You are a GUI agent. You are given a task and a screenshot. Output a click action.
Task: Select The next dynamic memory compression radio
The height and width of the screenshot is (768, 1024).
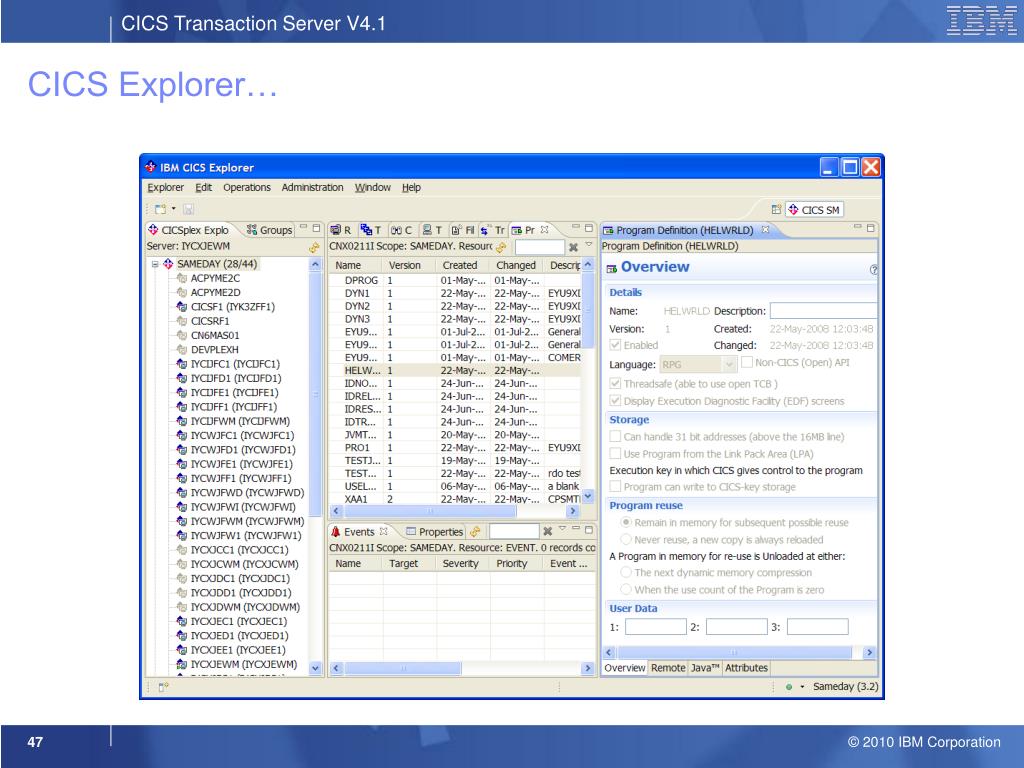click(626, 572)
